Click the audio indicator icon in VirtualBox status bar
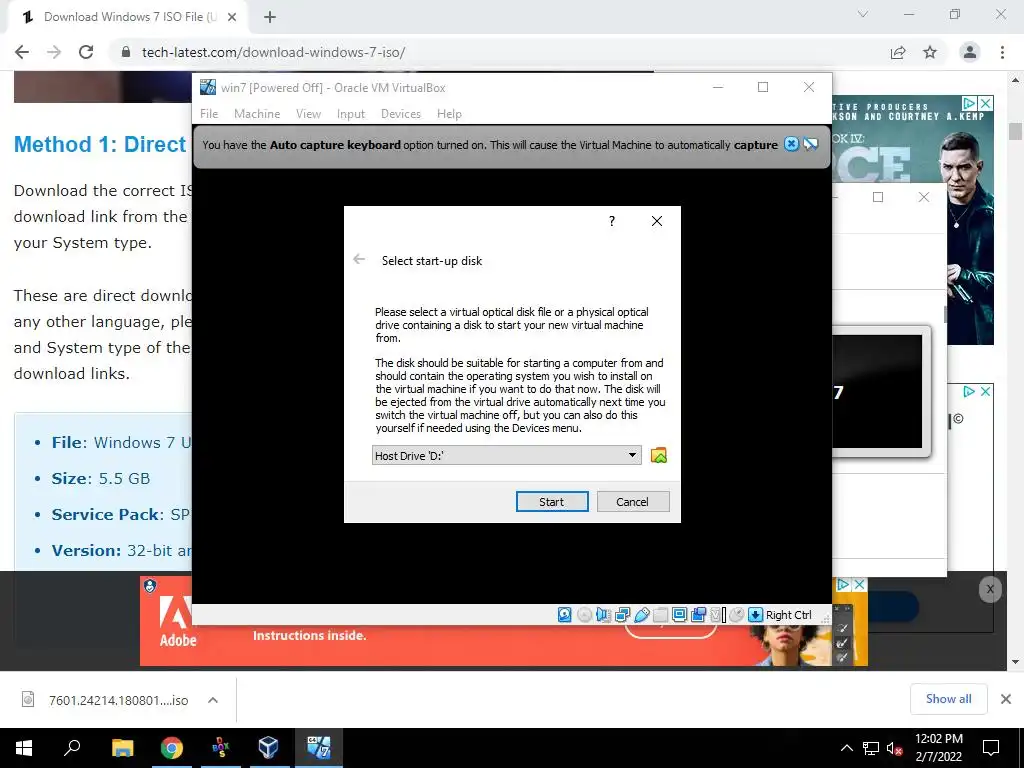Viewport: 1024px width, 768px height. (x=603, y=615)
